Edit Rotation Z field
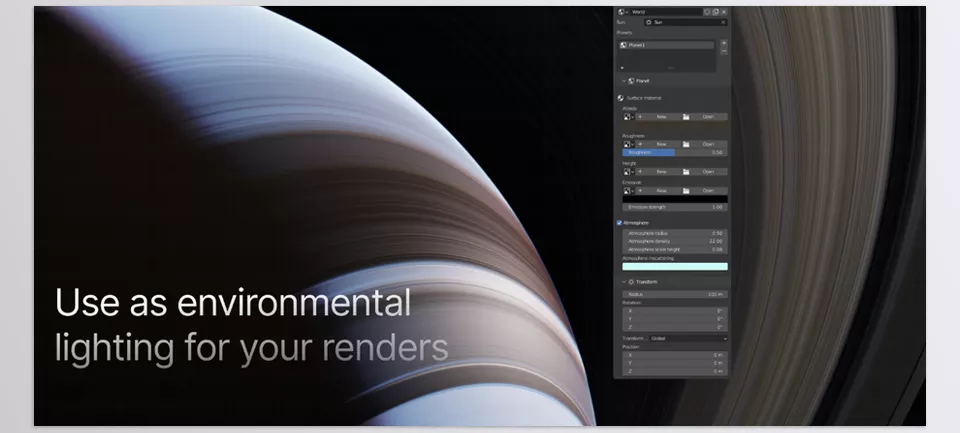Image resolution: width=960 pixels, height=433 pixels. point(675,327)
